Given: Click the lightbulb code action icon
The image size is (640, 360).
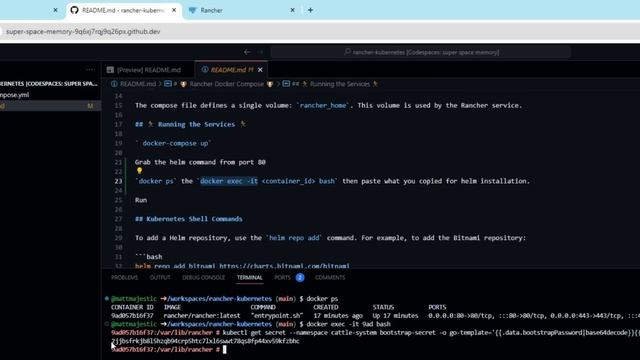Looking at the screenshot, I should point(139,171).
